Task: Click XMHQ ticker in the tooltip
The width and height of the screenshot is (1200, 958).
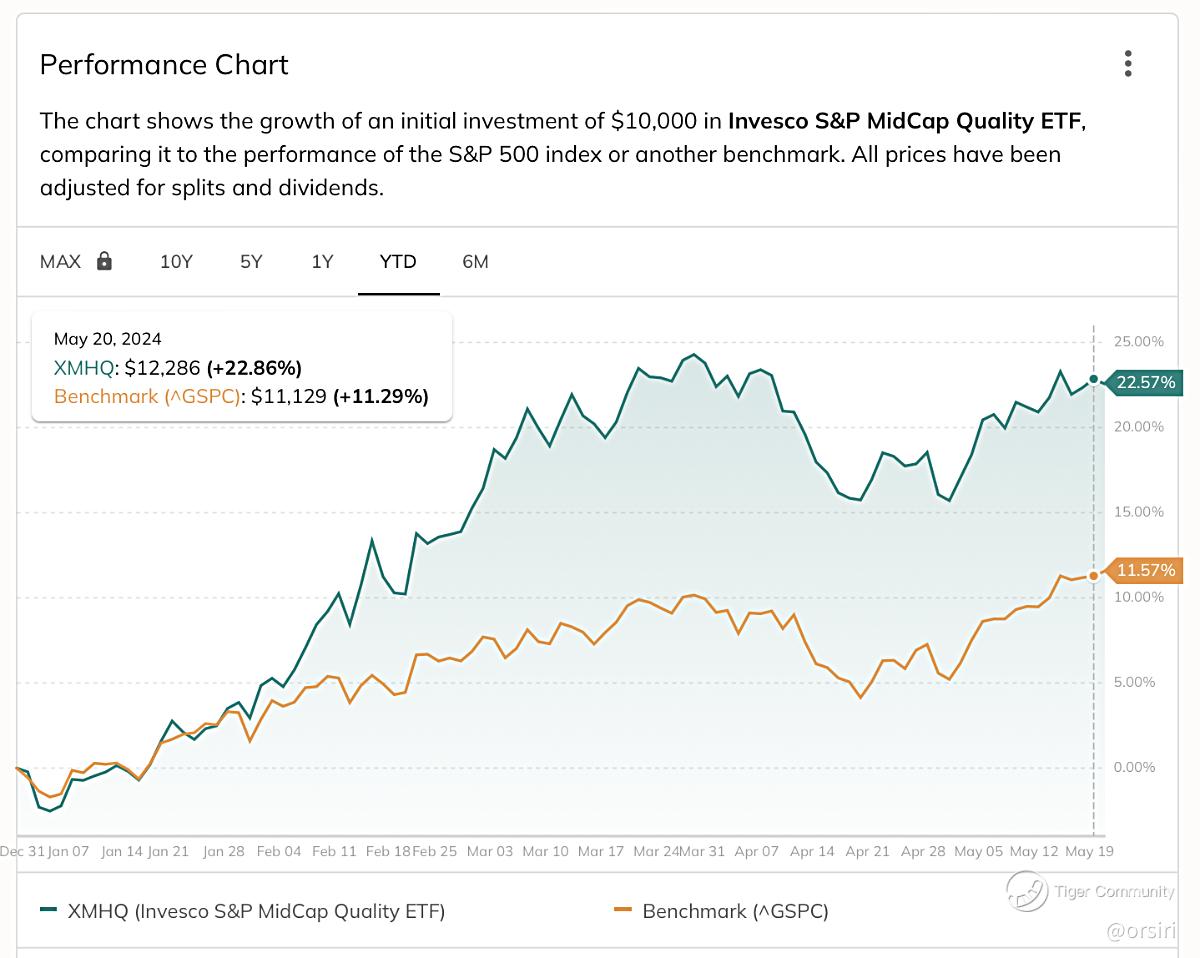Action: pyautogui.click(x=84, y=367)
